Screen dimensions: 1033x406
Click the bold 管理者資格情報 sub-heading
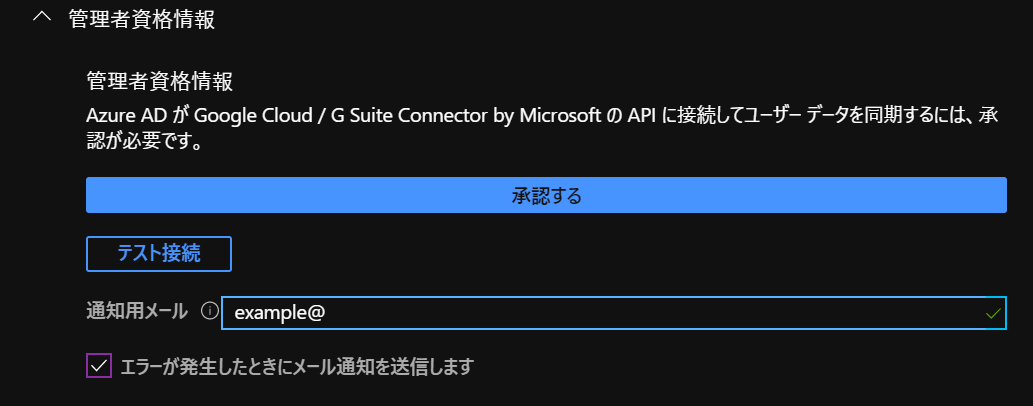pyautogui.click(x=159, y=80)
